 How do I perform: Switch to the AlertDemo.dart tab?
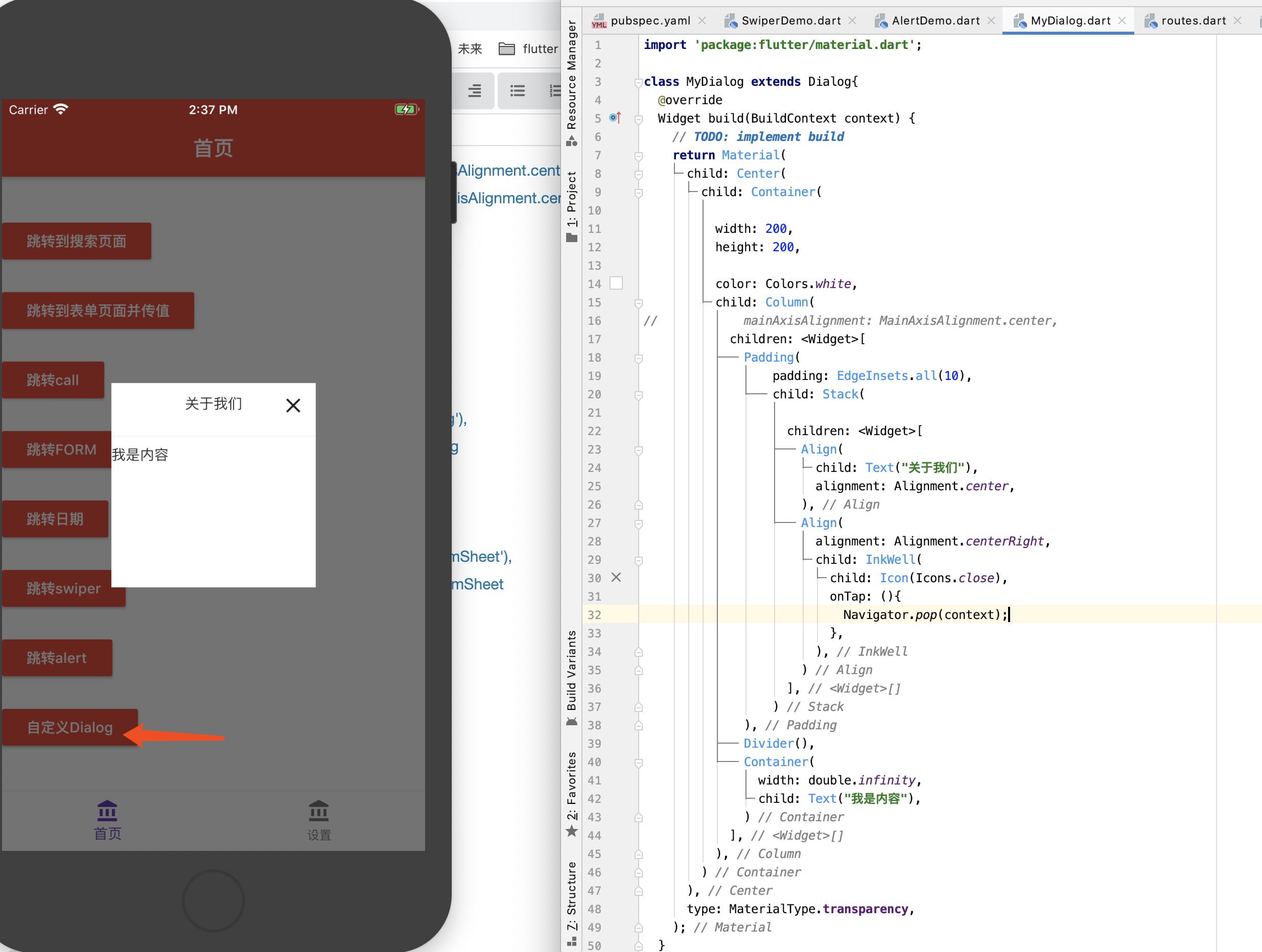coord(934,21)
